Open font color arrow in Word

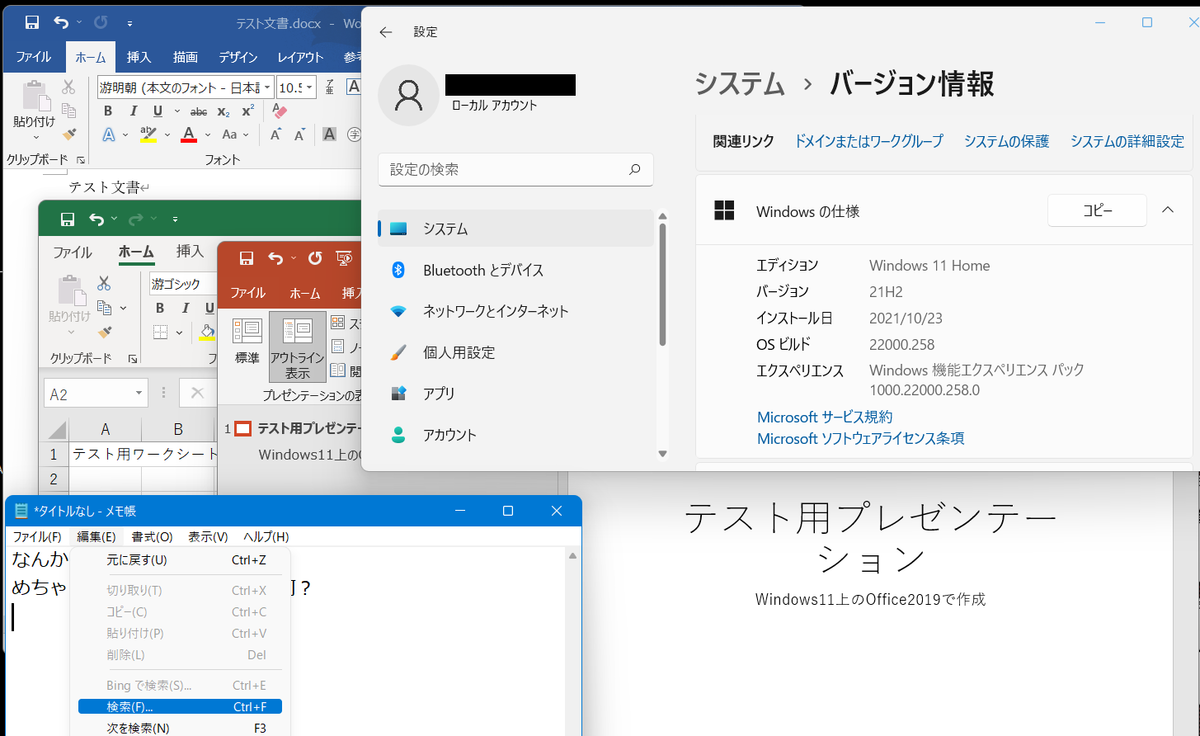coord(207,134)
